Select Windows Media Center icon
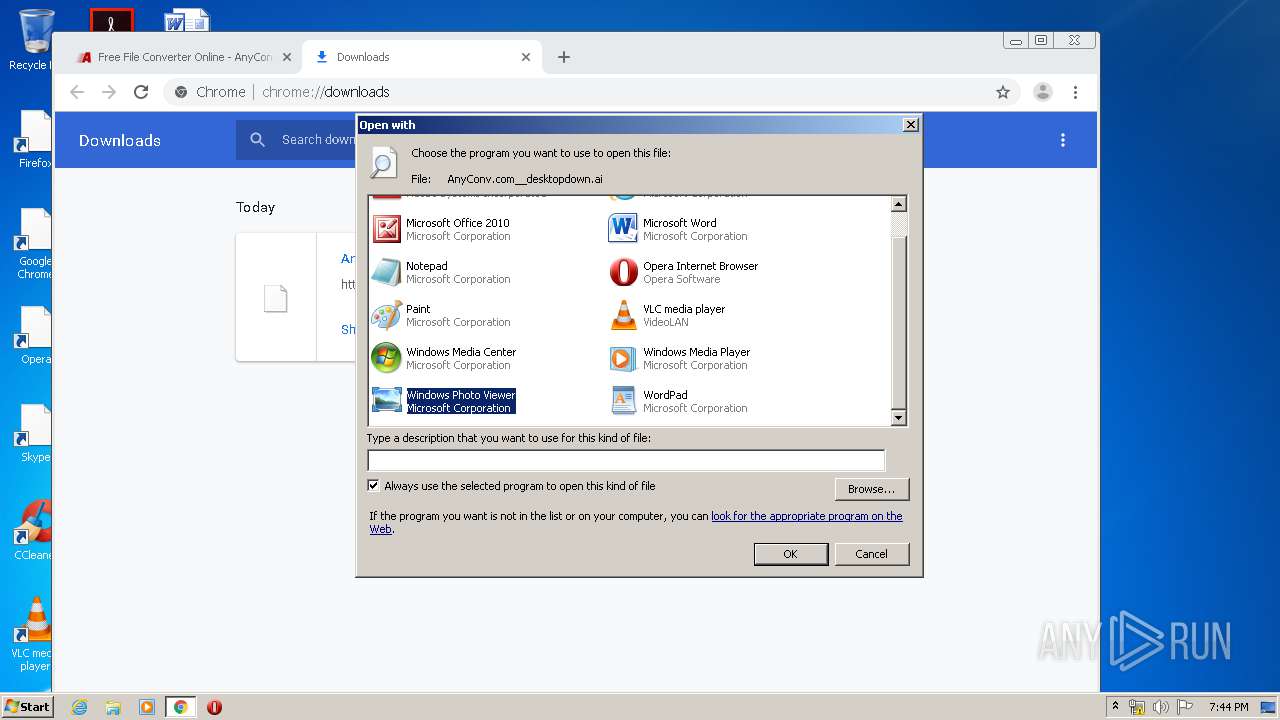 click(386, 358)
